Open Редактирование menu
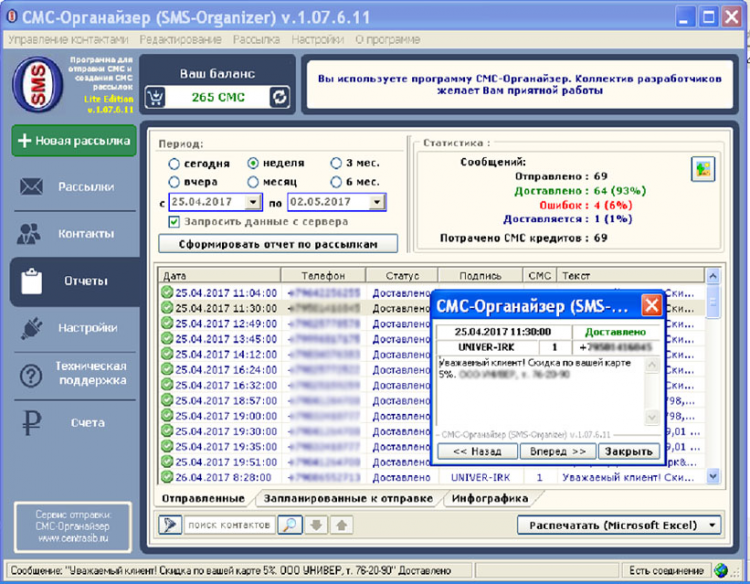 click(x=180, y=40)
